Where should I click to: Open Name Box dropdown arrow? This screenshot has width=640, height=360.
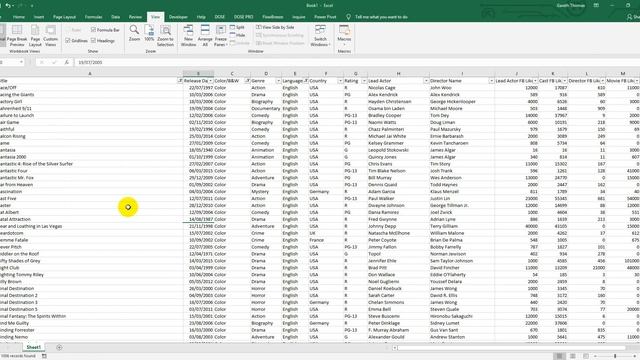coord(21,62)
